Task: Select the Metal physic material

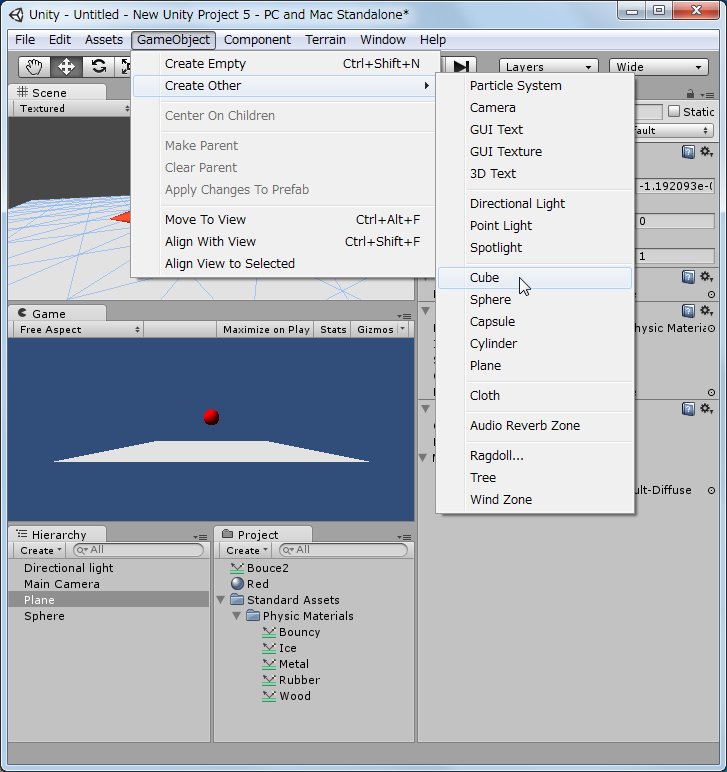Action: pos(285,664)
